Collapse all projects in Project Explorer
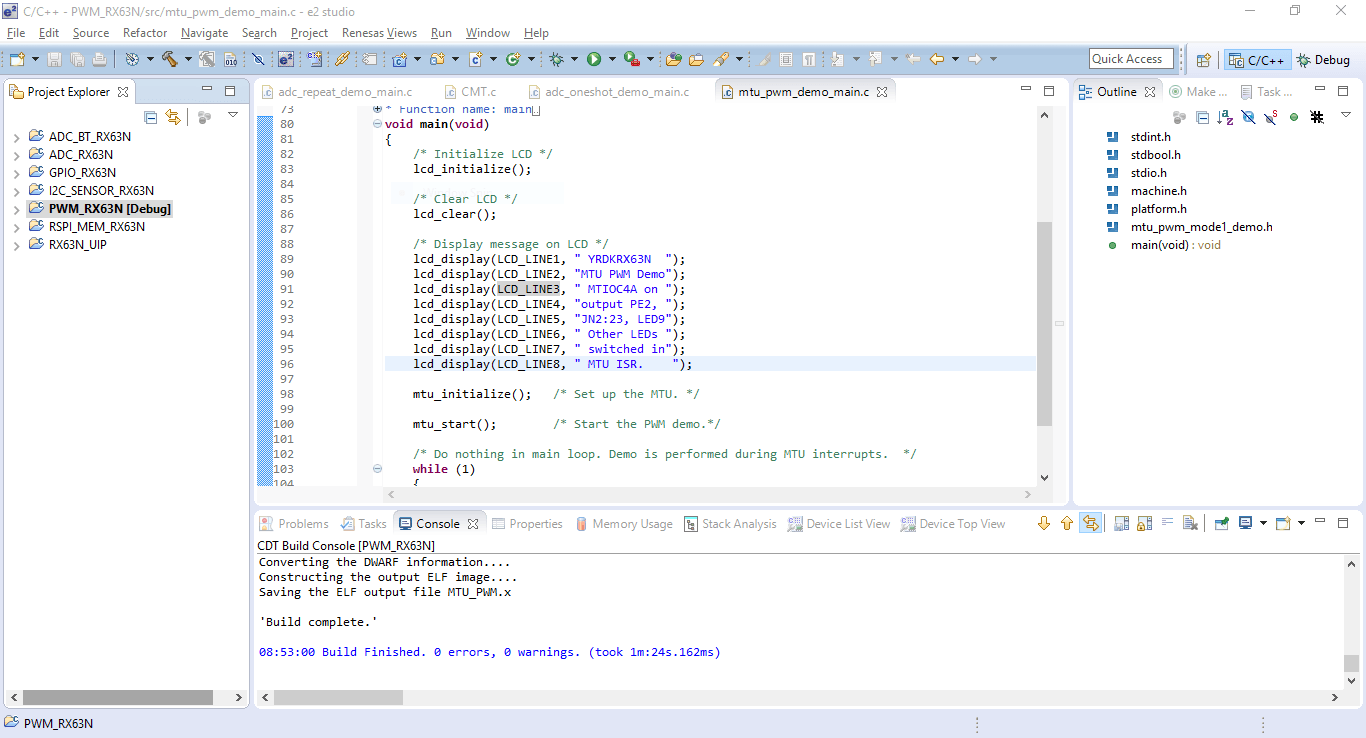 [x=151, y=117]
